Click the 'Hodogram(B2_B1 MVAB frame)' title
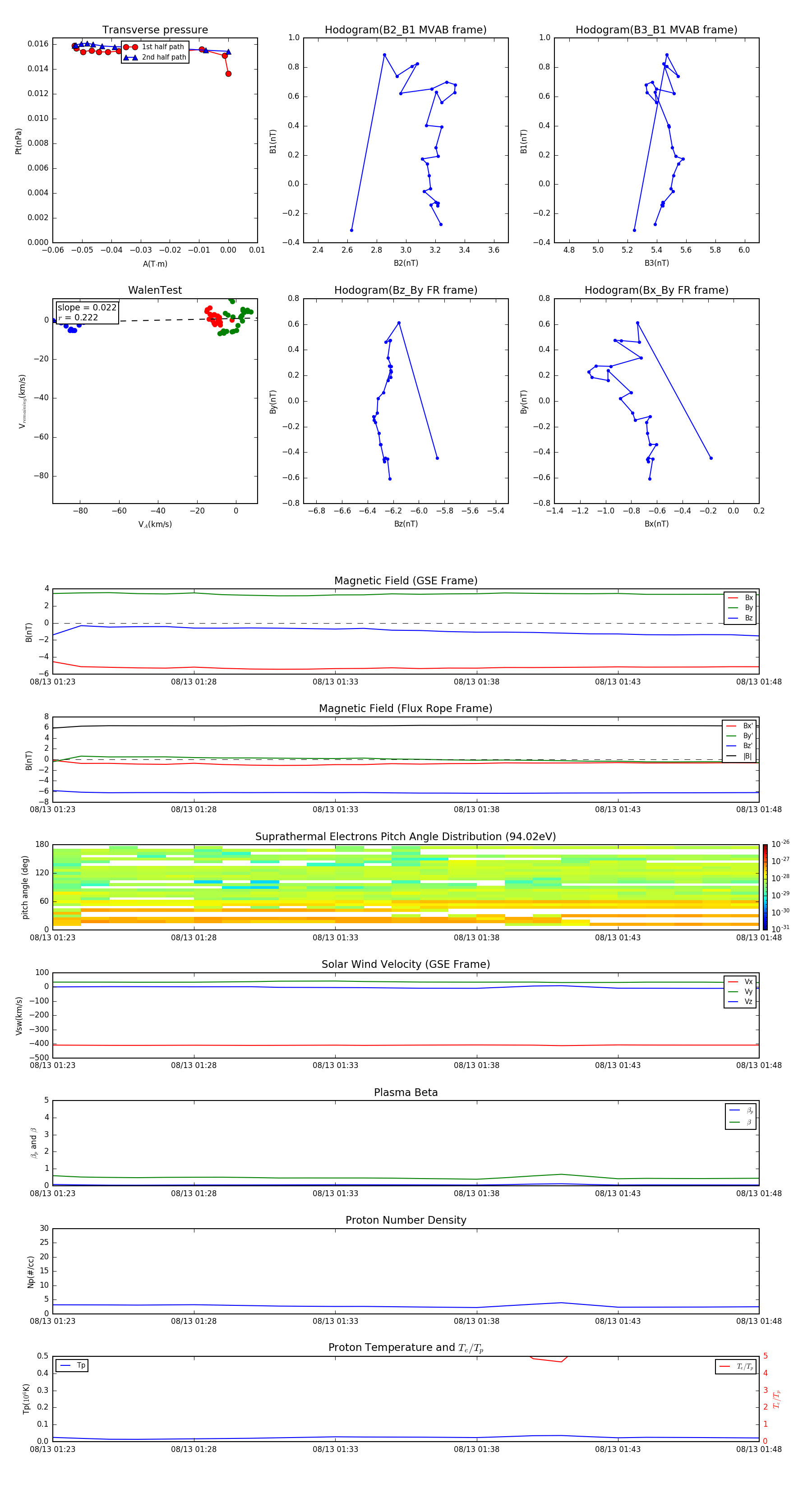 click(406, 30)
